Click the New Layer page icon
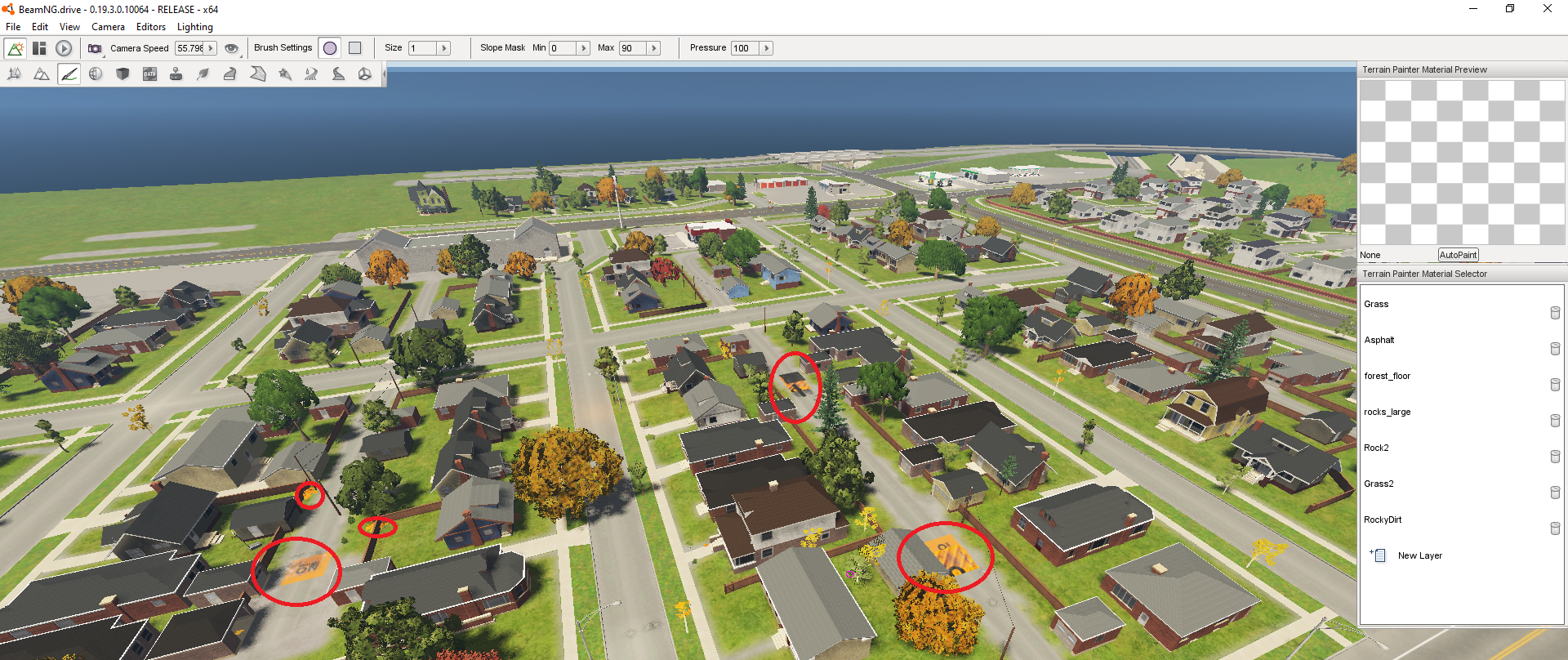 (1379, 555)
